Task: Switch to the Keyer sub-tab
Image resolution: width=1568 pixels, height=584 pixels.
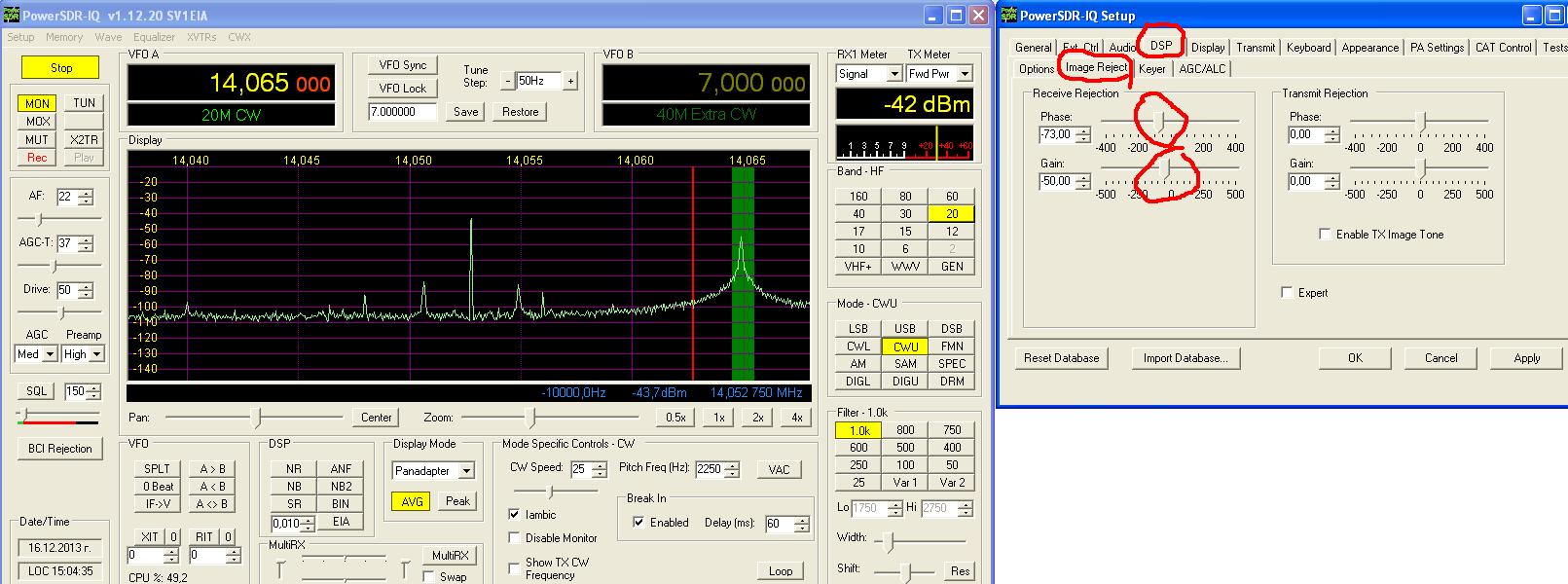Action: coord(1151,69)
